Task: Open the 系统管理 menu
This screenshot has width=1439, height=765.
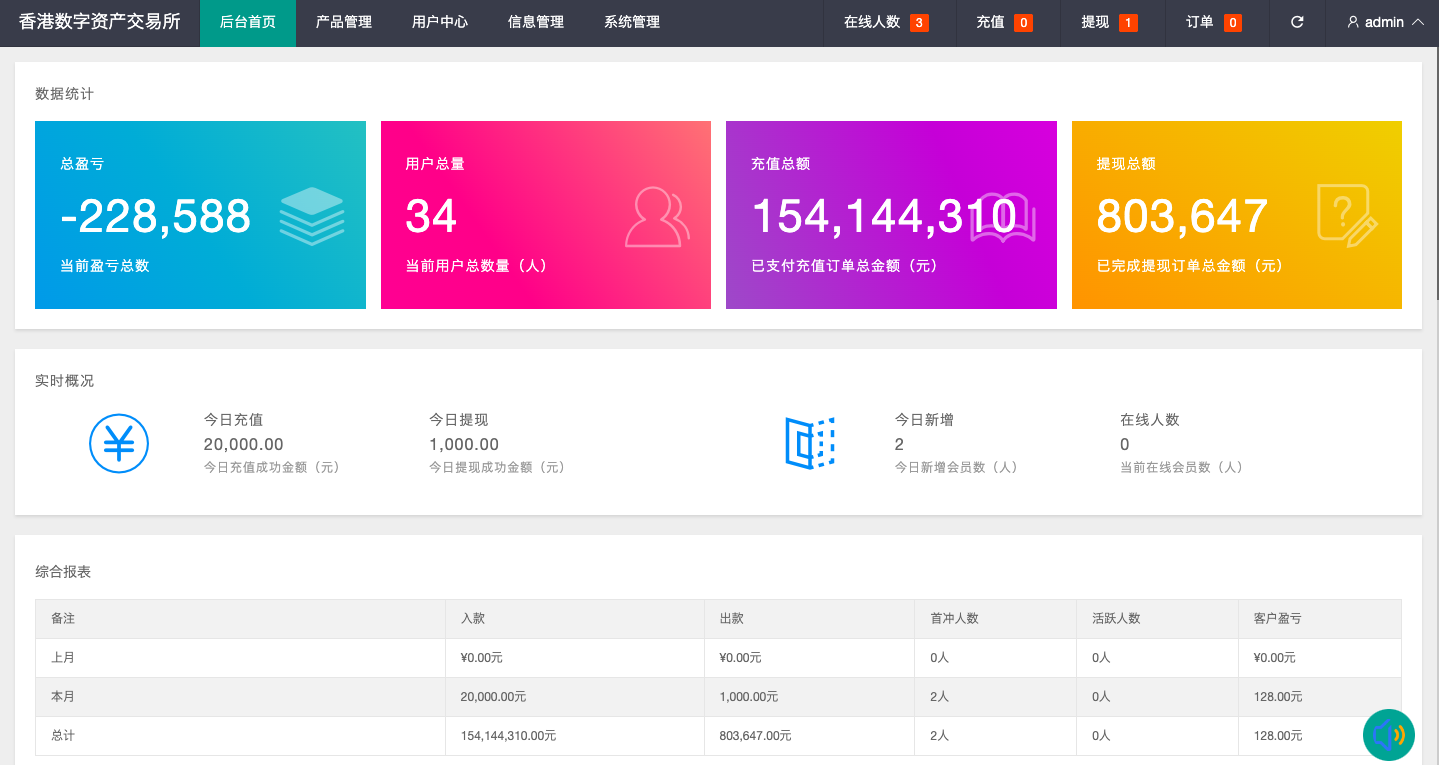Action: [x=631, y=22]
